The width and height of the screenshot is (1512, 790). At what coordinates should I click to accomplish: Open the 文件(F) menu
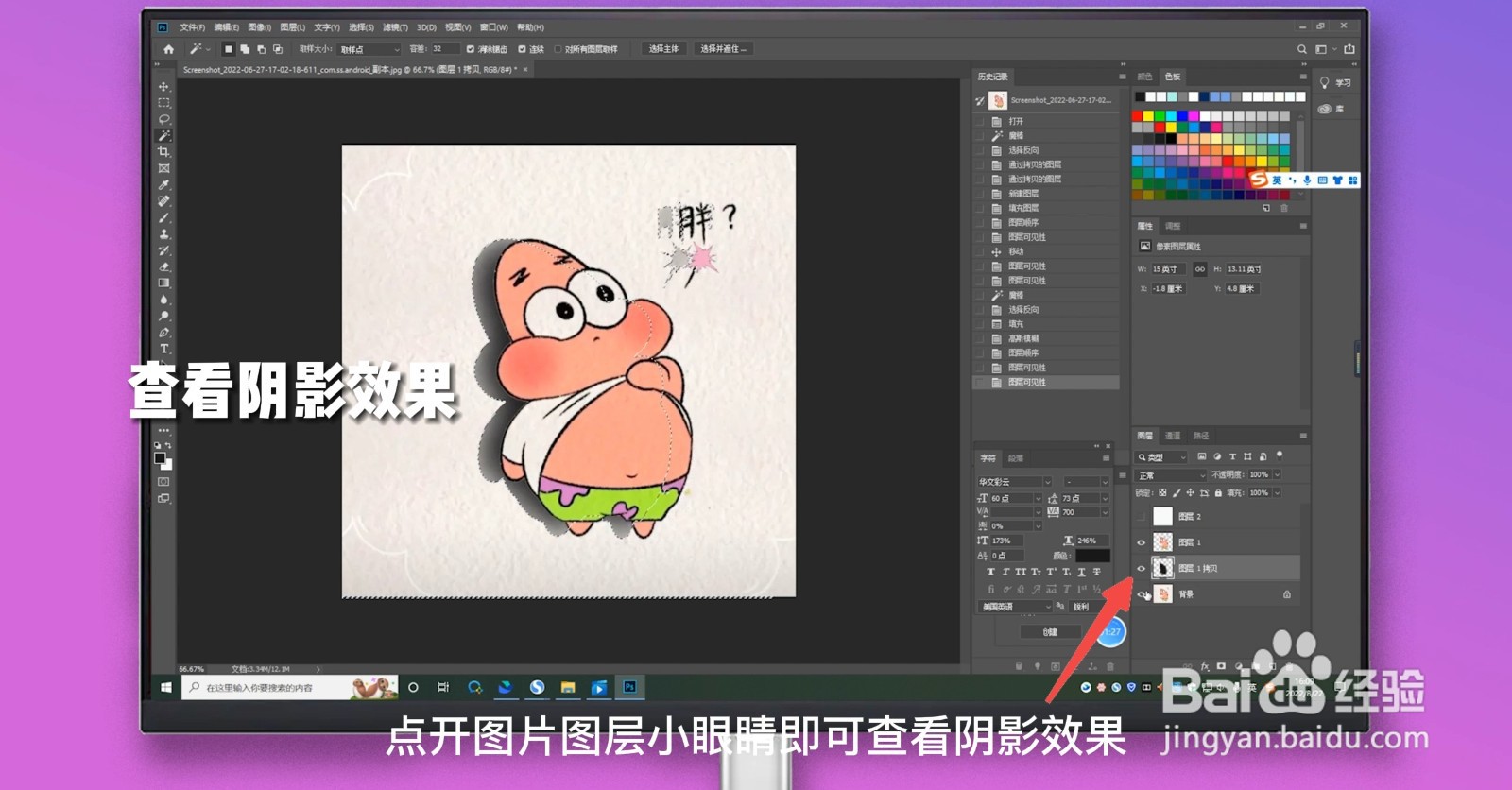pyautogui.click(x=192, y=27)
